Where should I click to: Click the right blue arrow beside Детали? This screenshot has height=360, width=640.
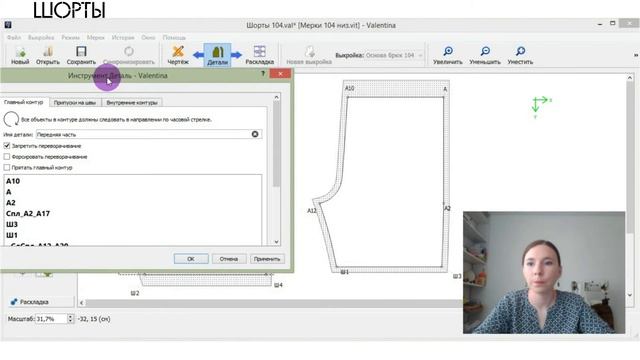(237, 55)
